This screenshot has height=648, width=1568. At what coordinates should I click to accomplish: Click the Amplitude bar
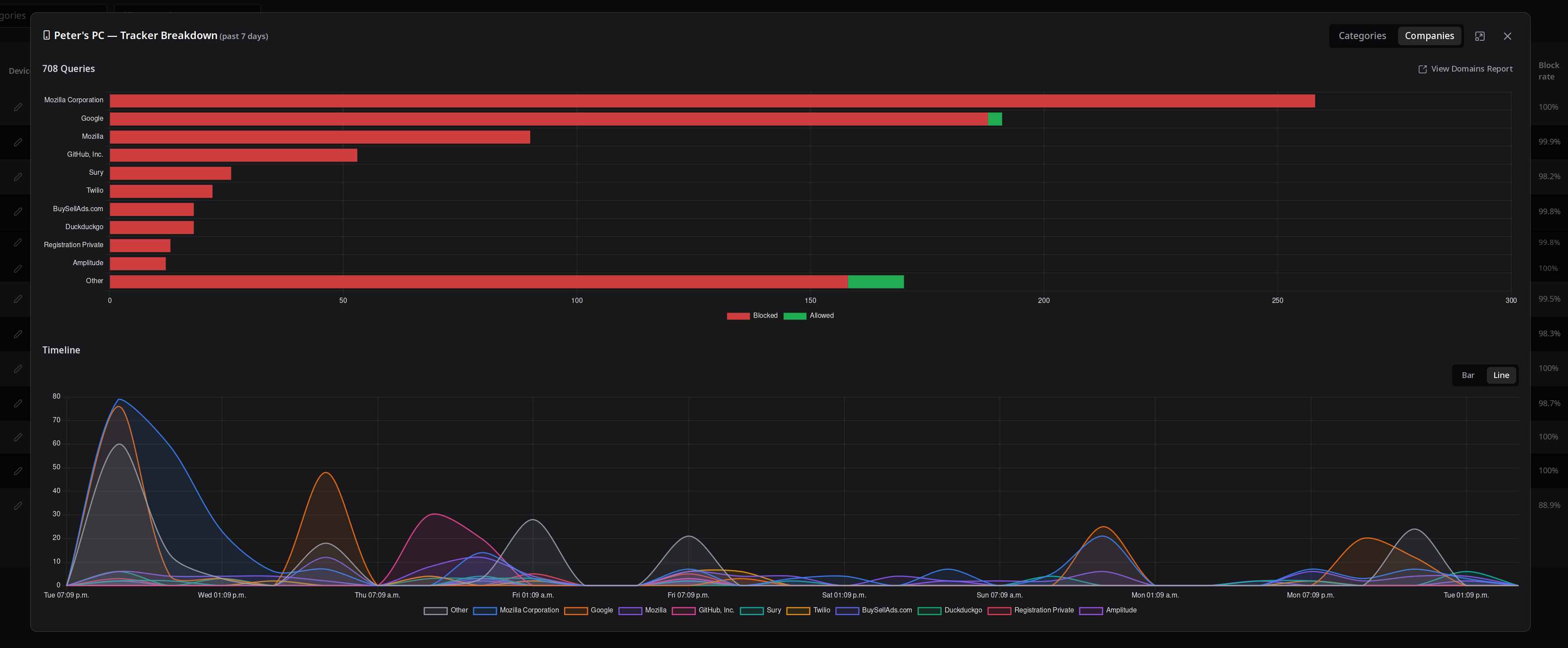click(x=137, y=264)
